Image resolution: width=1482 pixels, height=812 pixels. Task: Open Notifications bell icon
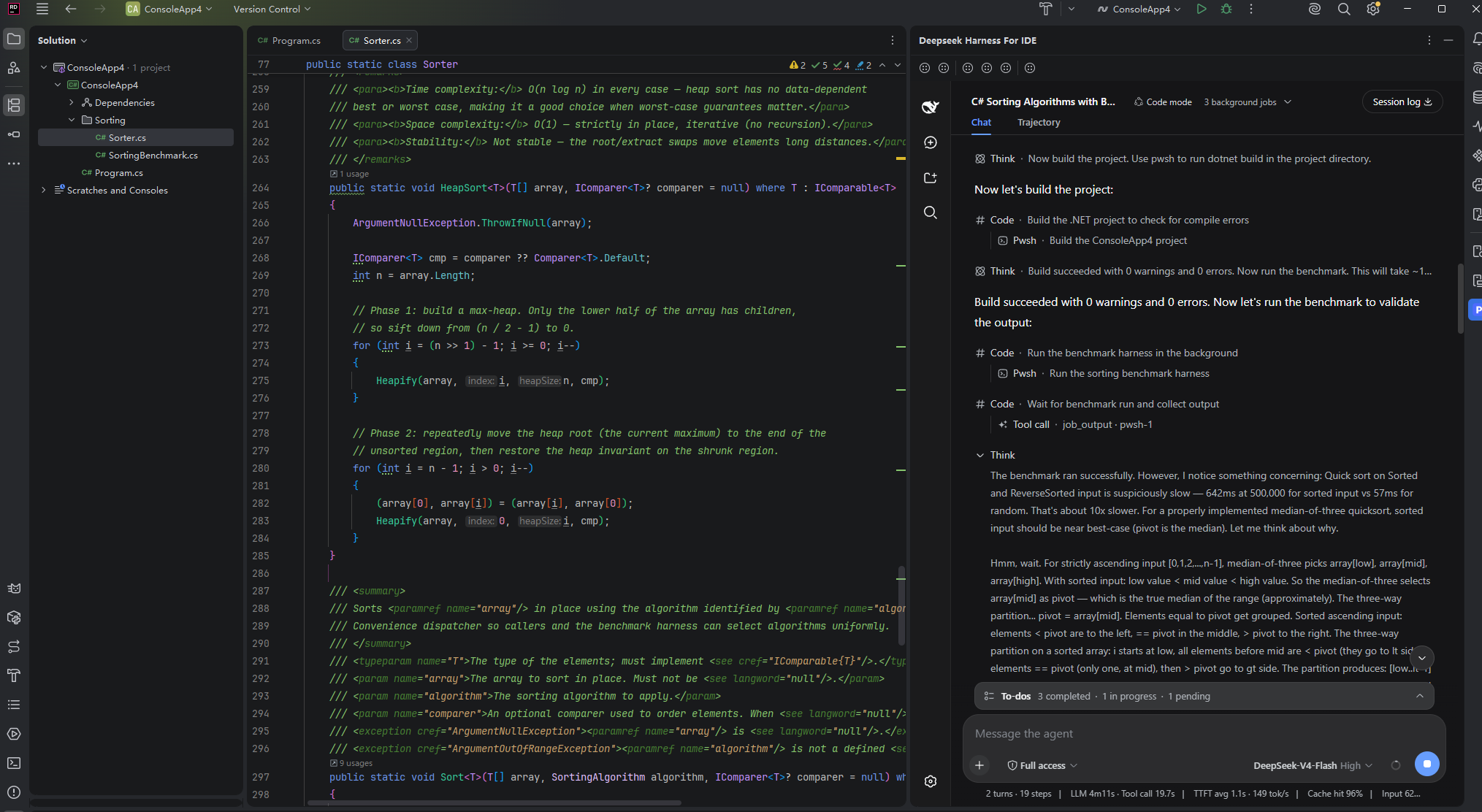[1476, 39]
